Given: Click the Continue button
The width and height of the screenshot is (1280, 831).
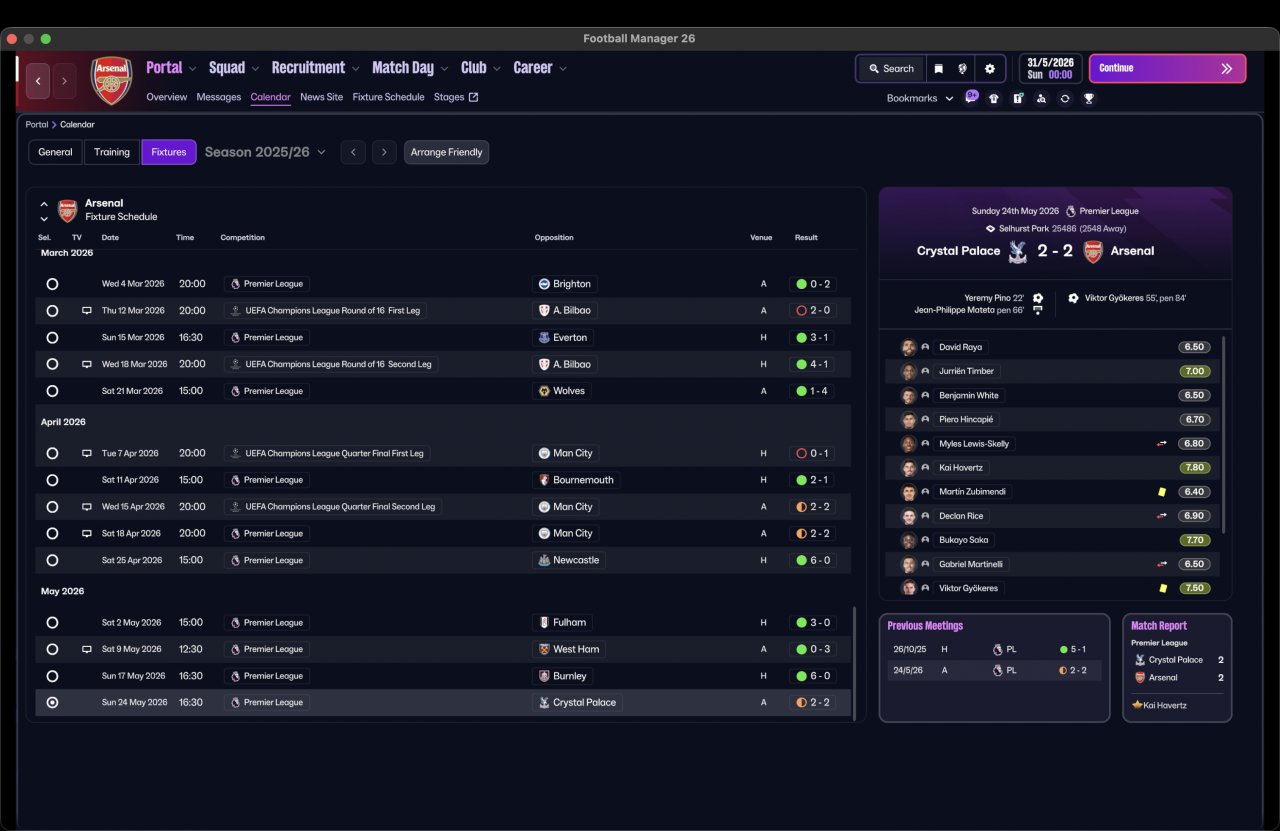Looking at the screenshot, I should pyautogui.click(x=1168, y=68).
